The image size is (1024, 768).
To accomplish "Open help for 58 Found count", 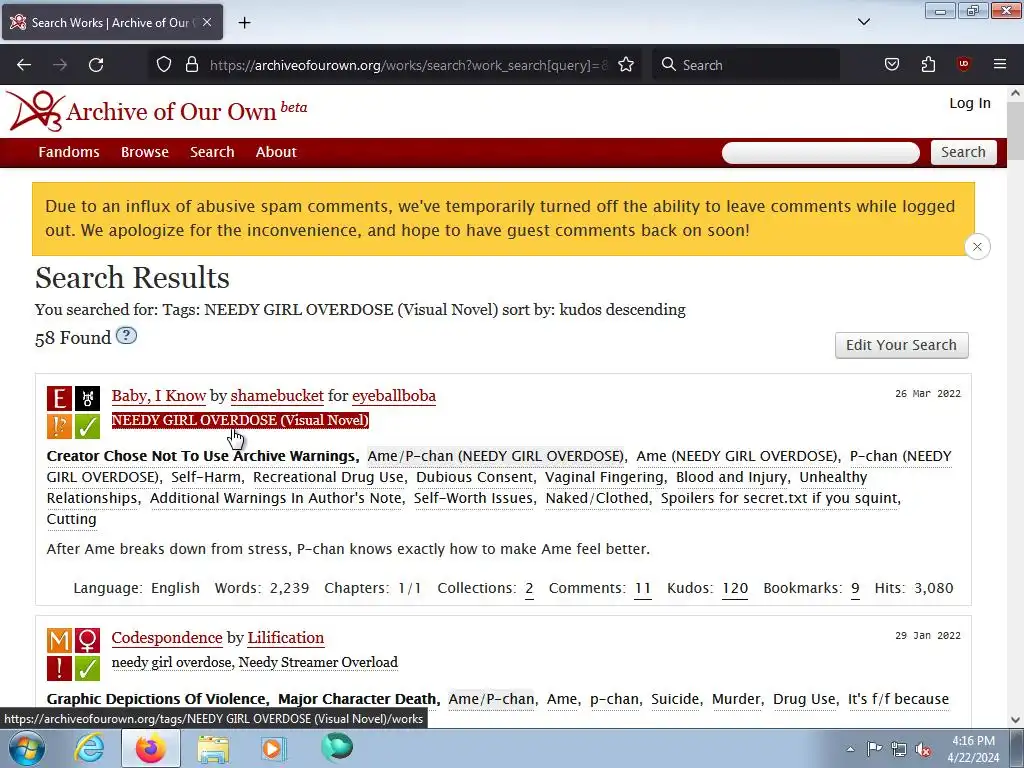I will tap(126, 336).
